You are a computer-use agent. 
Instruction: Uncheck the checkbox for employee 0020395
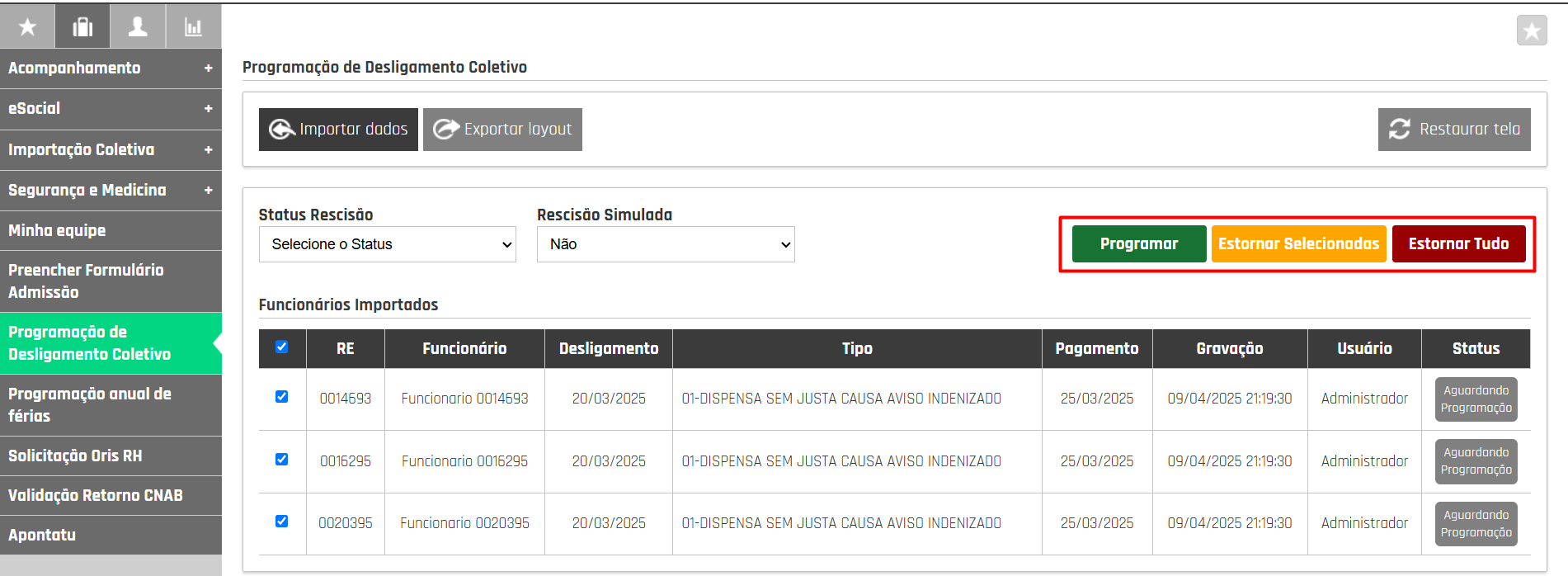[282, 522]
